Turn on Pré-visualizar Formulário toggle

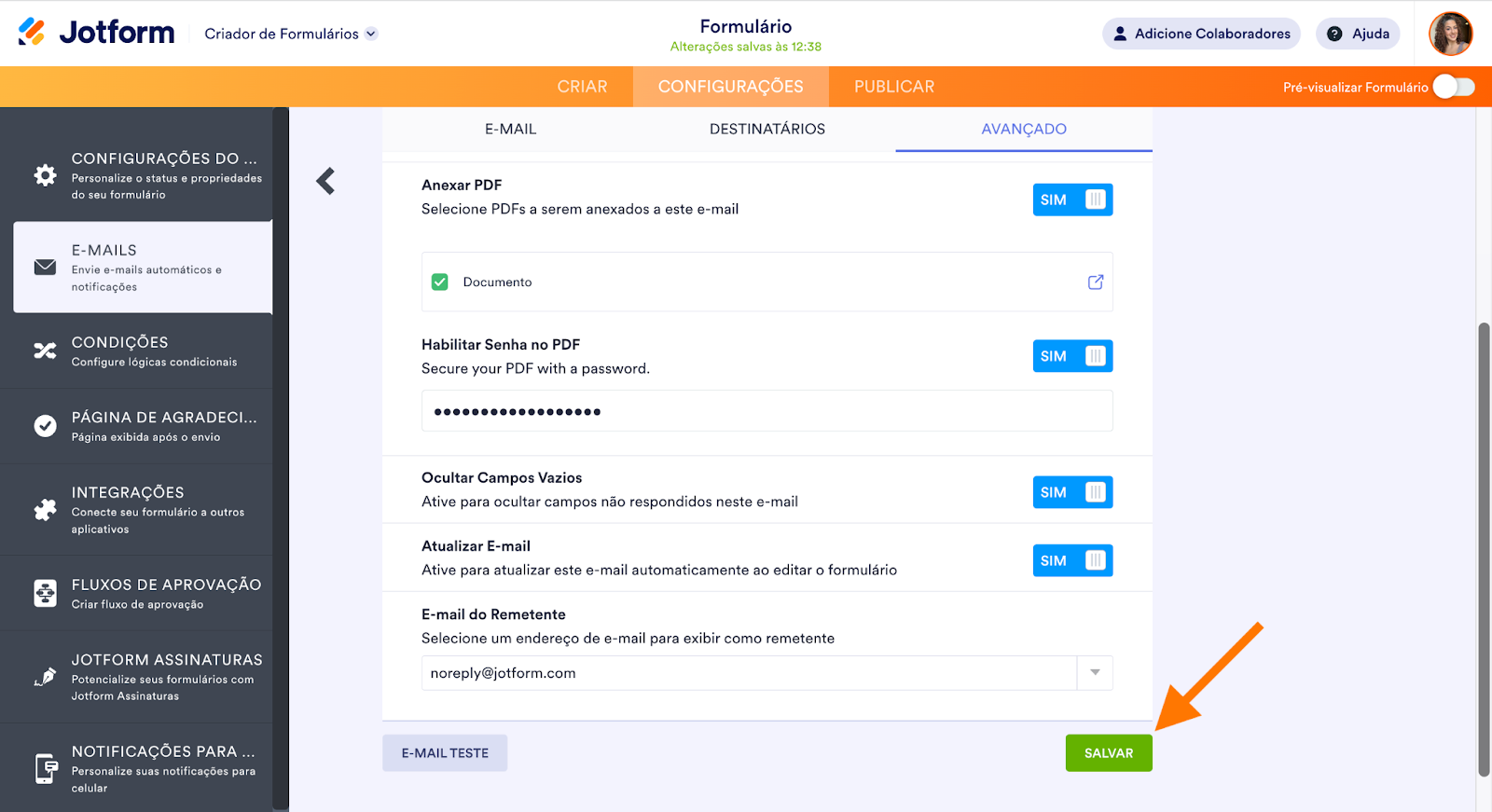coord(1453,87)
